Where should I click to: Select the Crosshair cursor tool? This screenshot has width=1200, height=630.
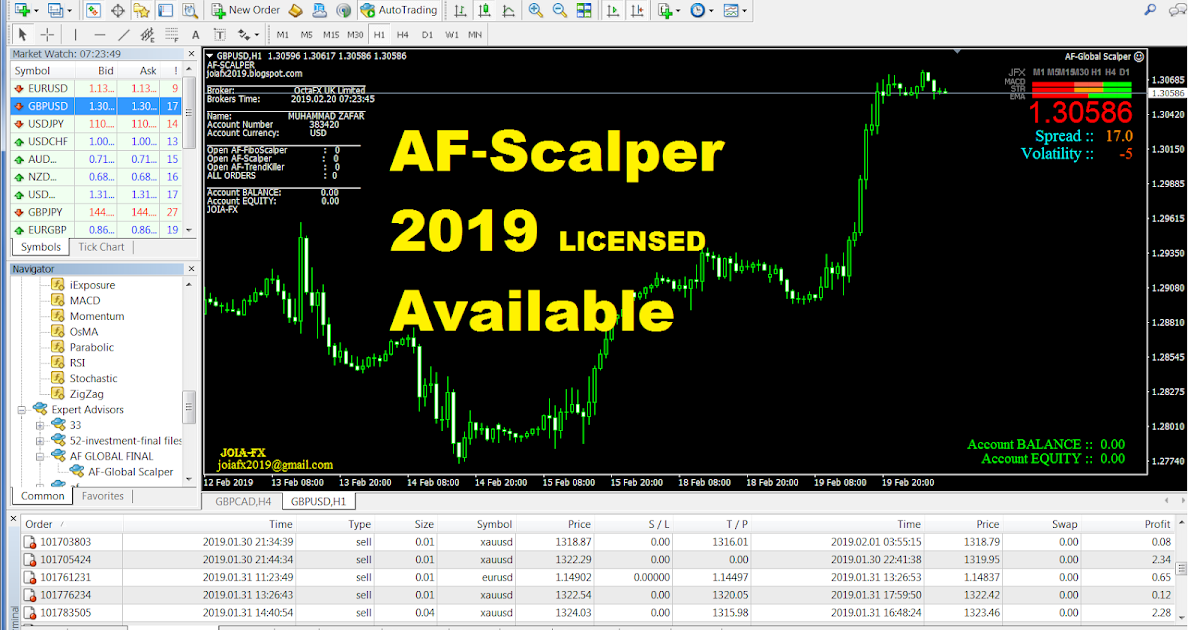(47, 35)
